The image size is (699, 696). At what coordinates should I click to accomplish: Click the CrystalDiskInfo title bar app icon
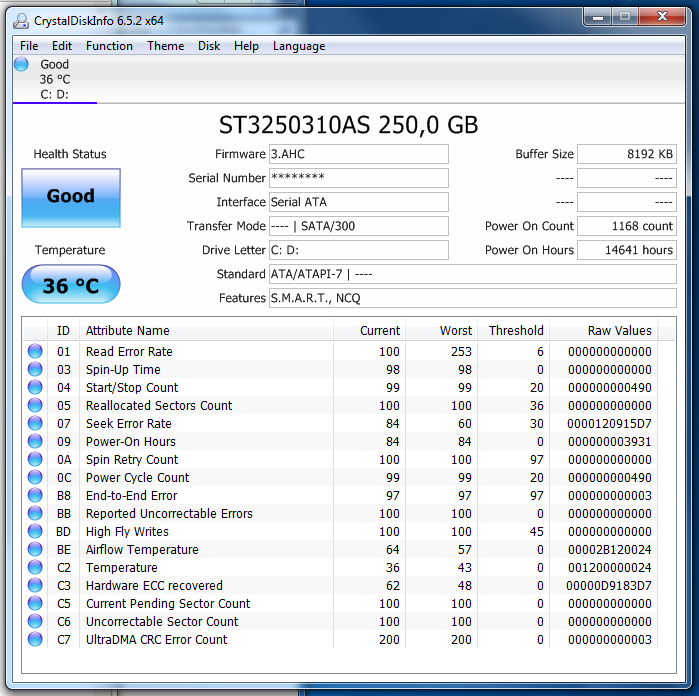(21, 21)
